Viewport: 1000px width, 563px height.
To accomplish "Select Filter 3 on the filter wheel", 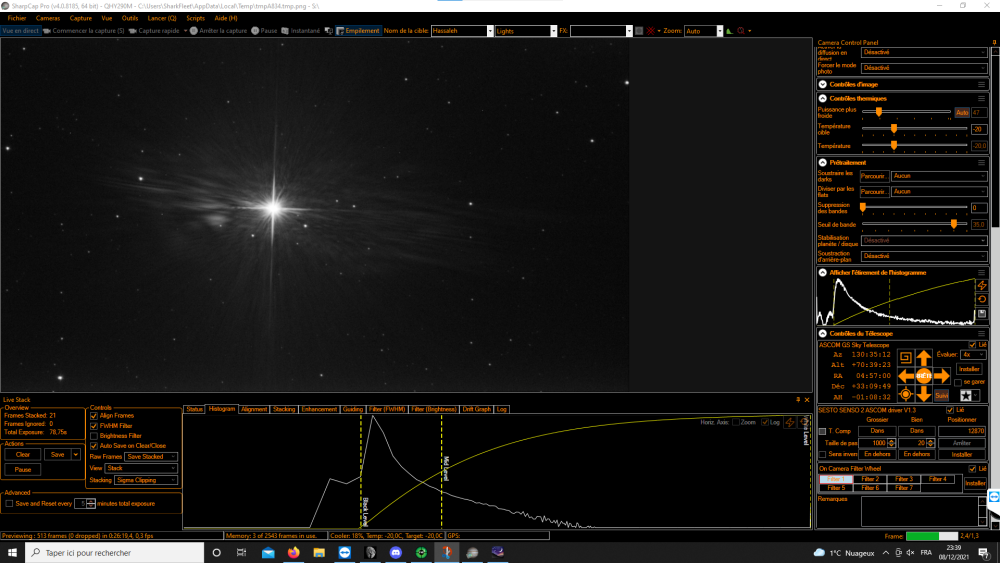I will [904, 479].
